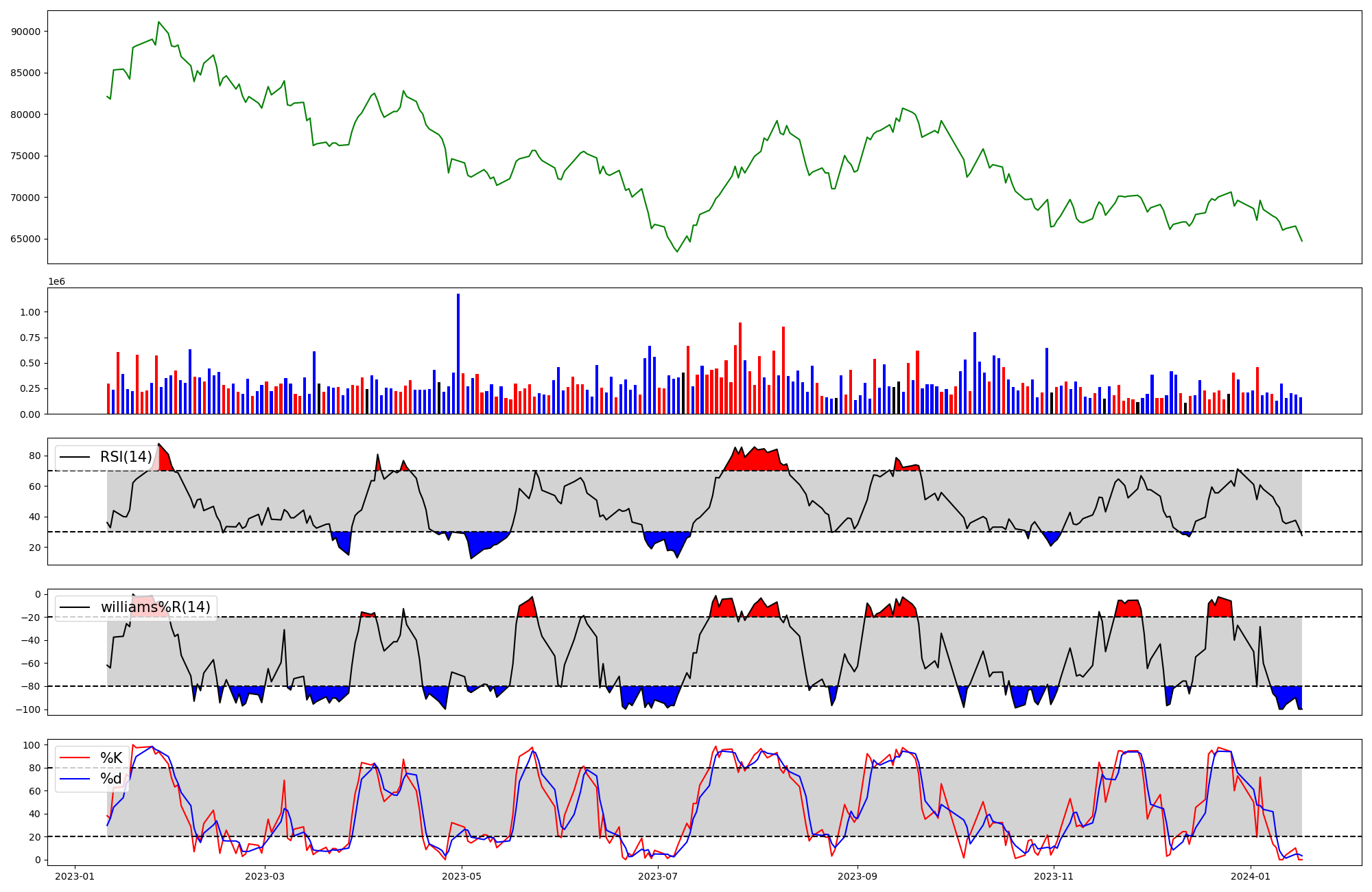
Task: Click the RSI(14) legend label
Action: (x=126, y=457)
